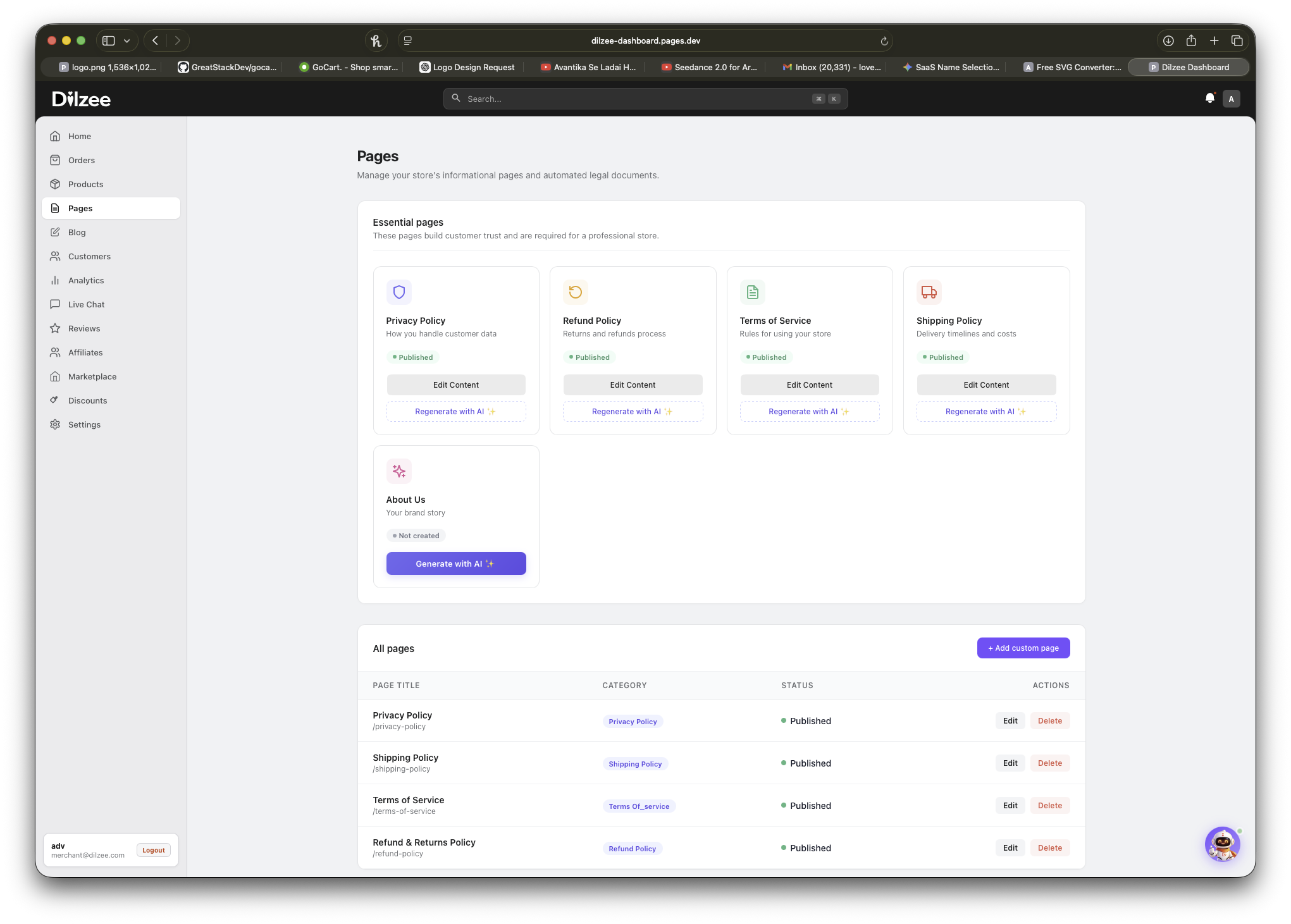Click the Terms of Service document icon

coord(753,292)
